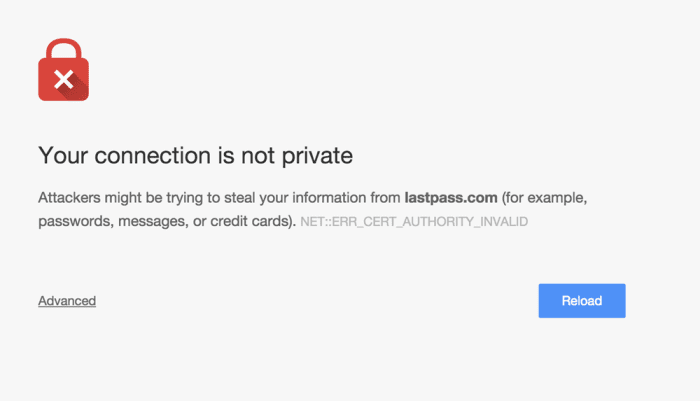
Task: Click the 'Your connection is not private' heading
Action: coord(196,155)
